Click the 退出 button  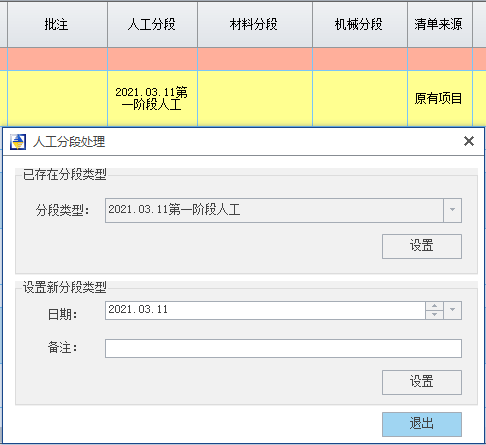(x=422, y=424)
